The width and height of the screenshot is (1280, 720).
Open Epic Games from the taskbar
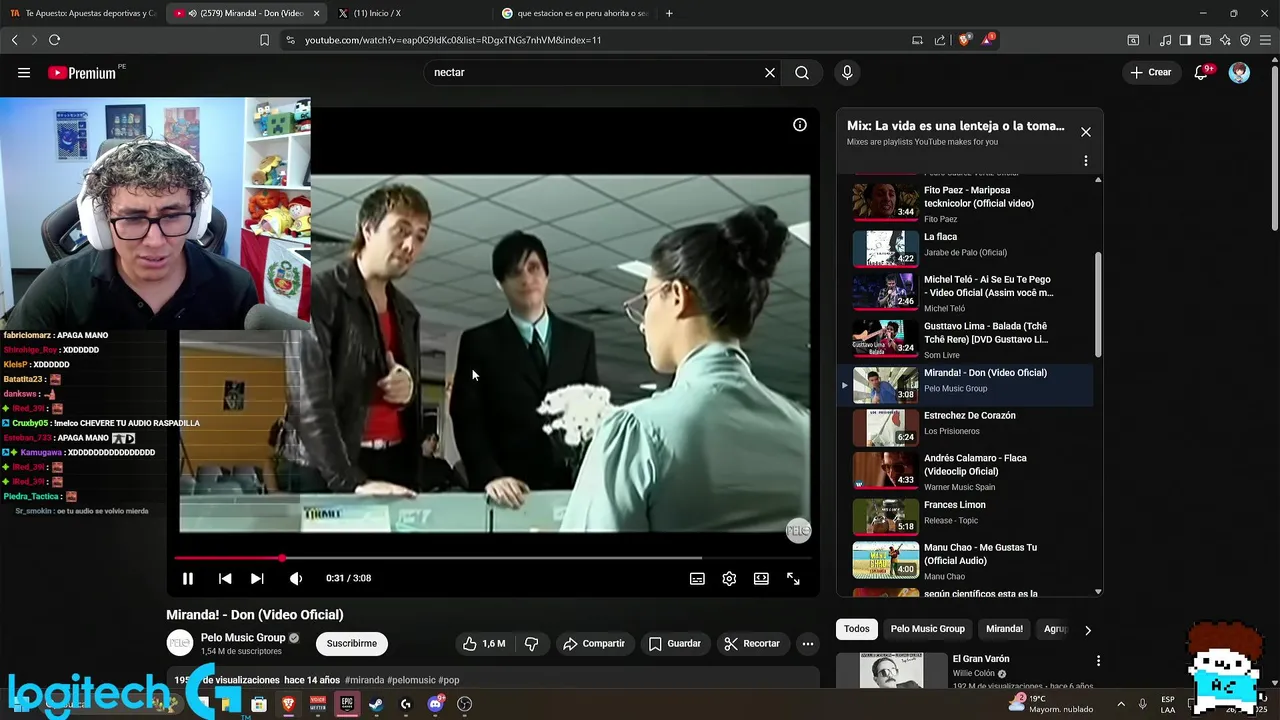[347, 704]
